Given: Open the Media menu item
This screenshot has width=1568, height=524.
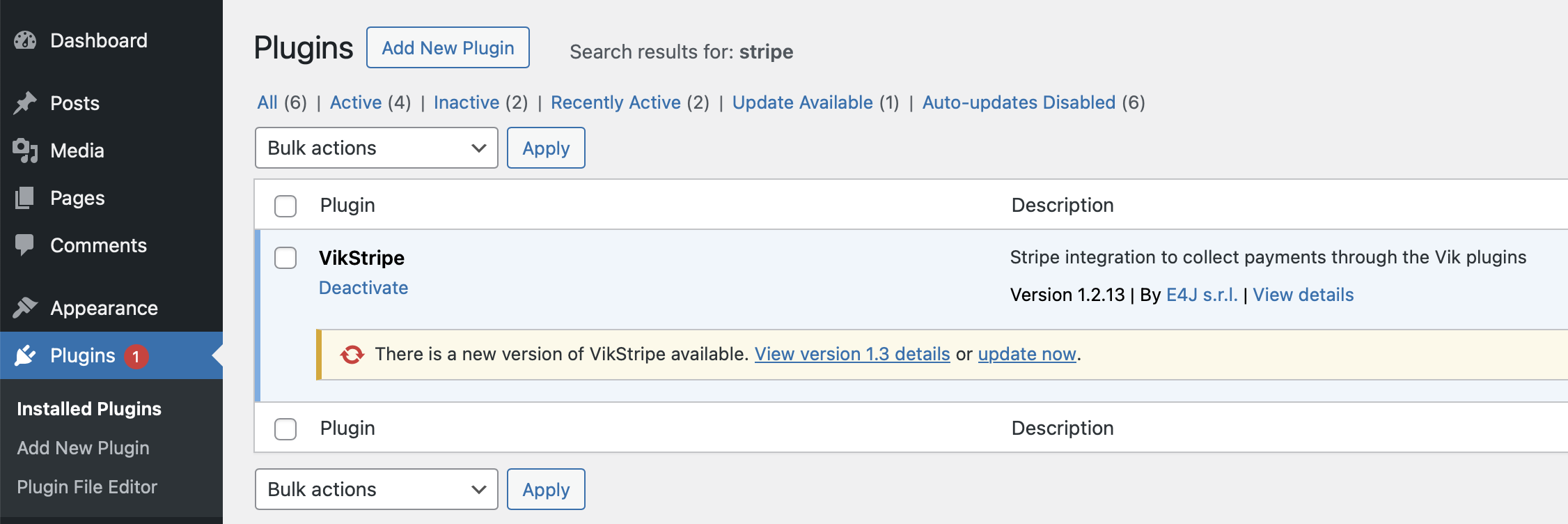Looking at the screenshot, I should click(111, 151).
